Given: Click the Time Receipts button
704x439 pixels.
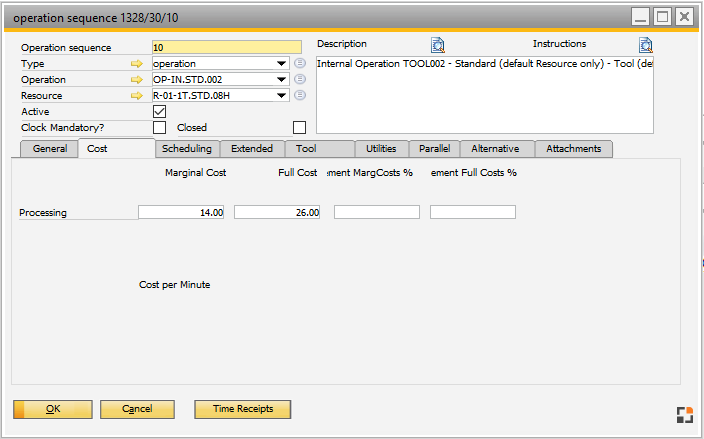Looking at the screenshot, I should point(242,409).
